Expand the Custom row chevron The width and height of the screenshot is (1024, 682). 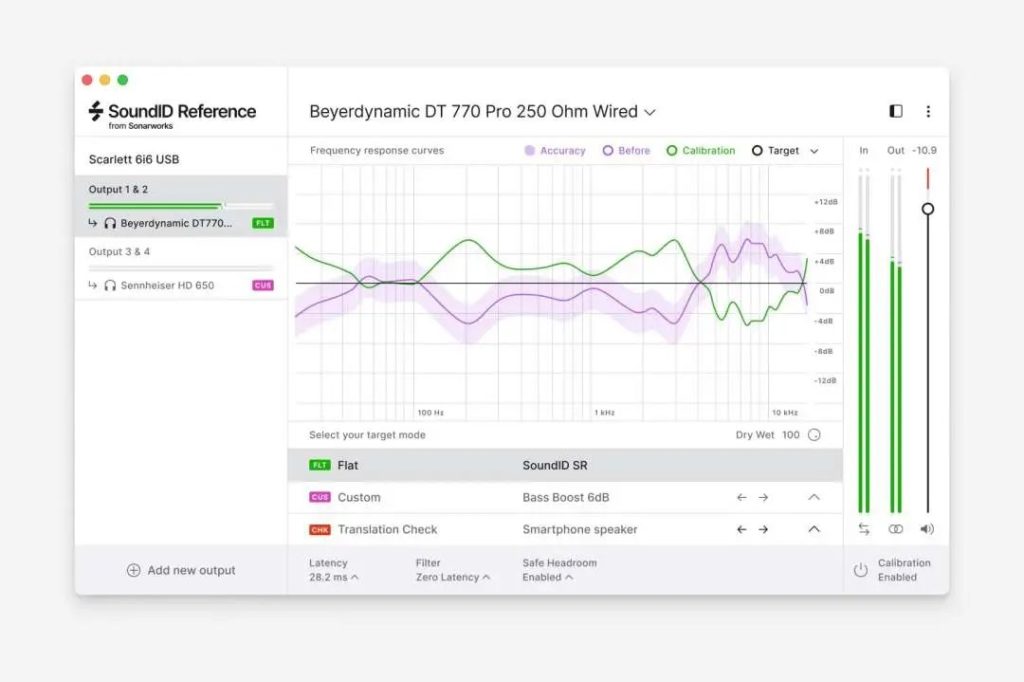coord(814,497)
